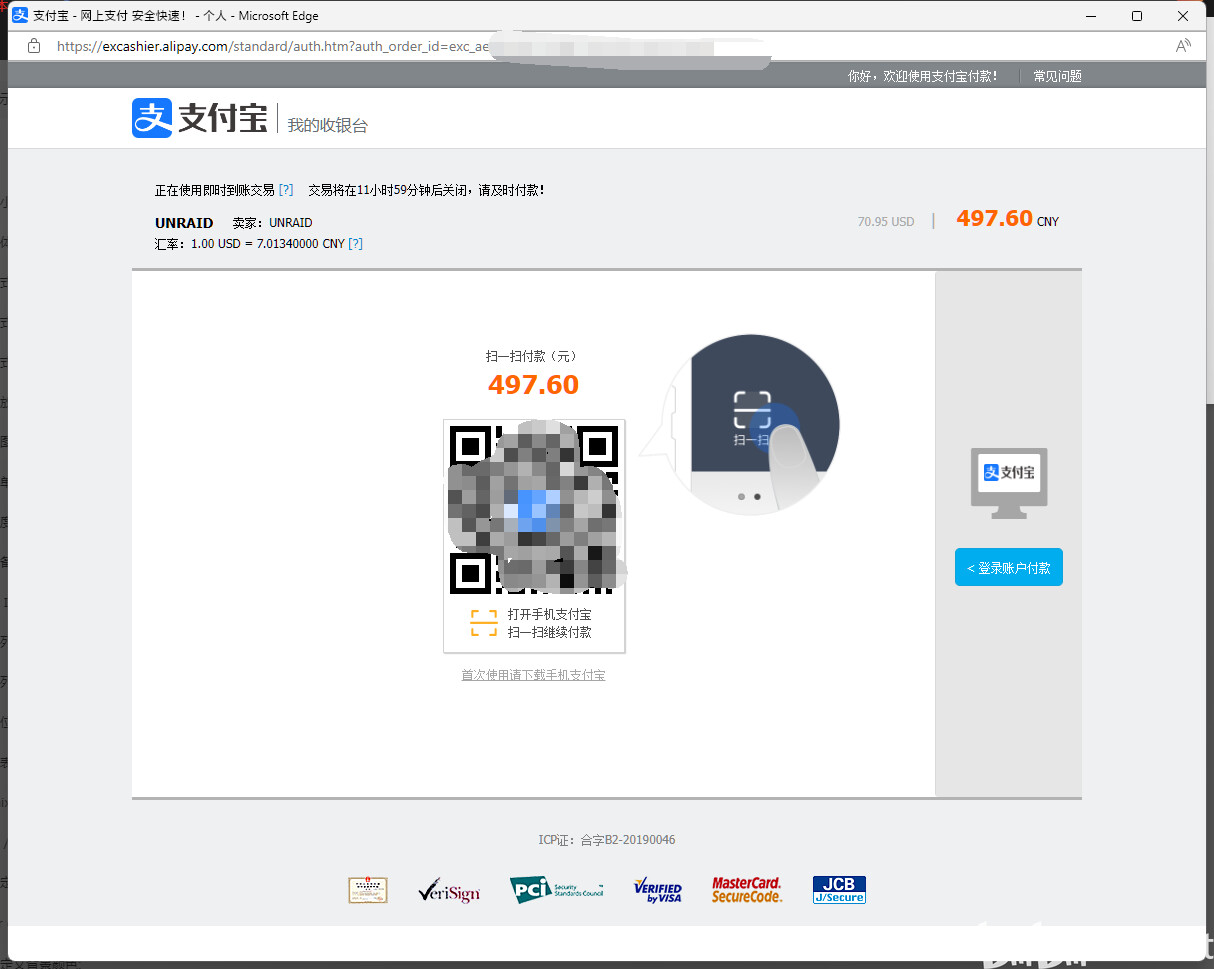Click the Alipay logo in the page header
This screenshot has width=1214, height=969.
point(200,118)
